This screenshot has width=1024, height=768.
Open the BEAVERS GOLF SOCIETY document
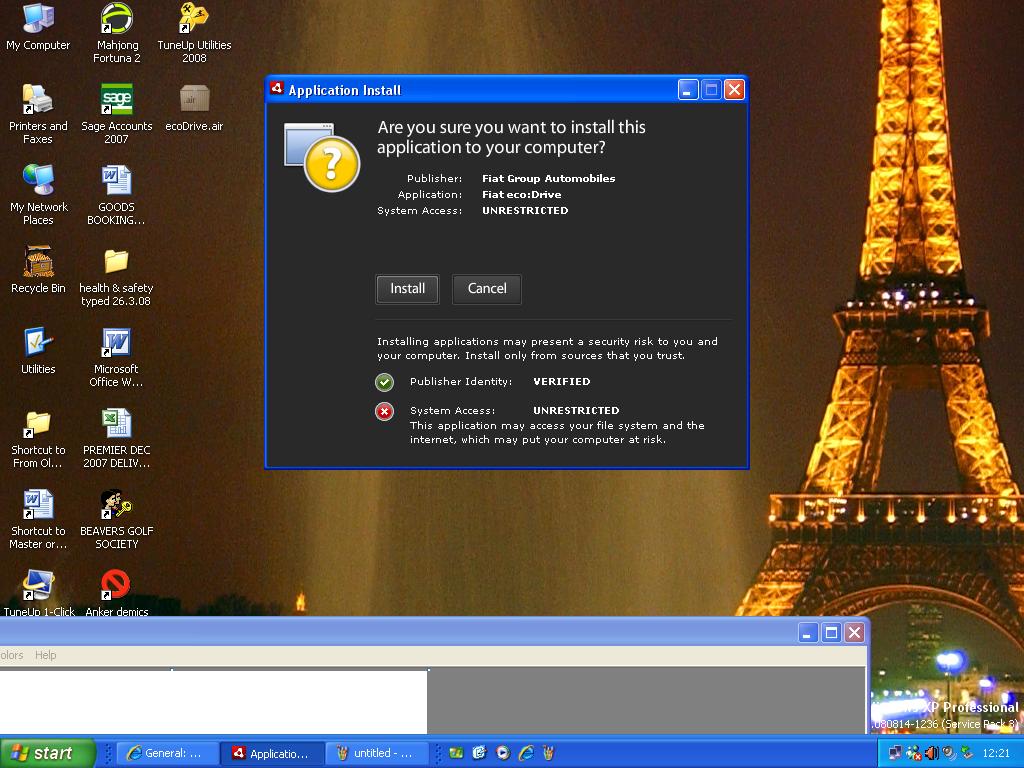(x=115, y=502)
